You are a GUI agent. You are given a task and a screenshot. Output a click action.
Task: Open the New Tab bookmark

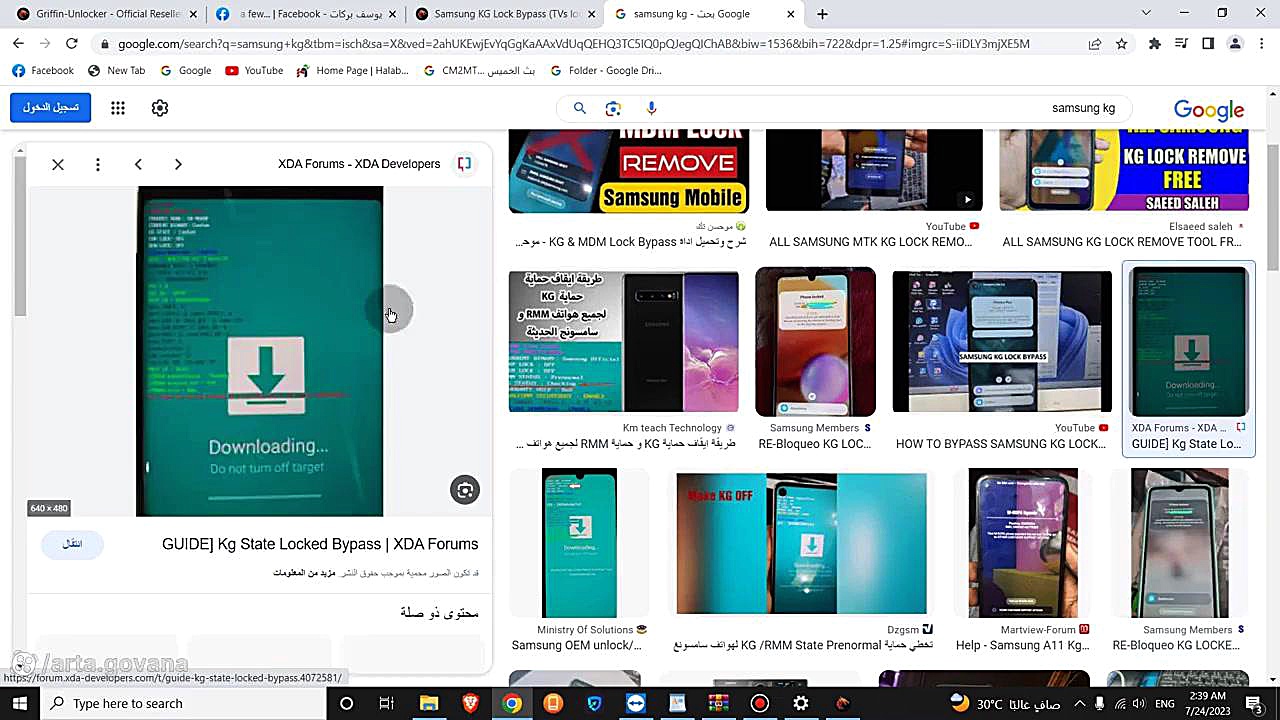click(x=116, y=71)
